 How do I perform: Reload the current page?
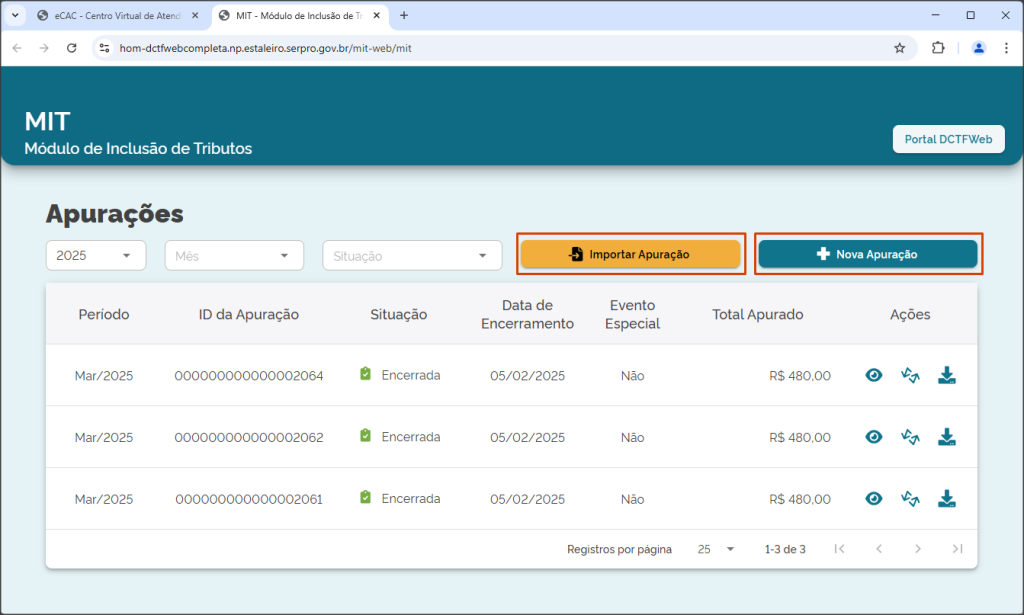point(71,48)
